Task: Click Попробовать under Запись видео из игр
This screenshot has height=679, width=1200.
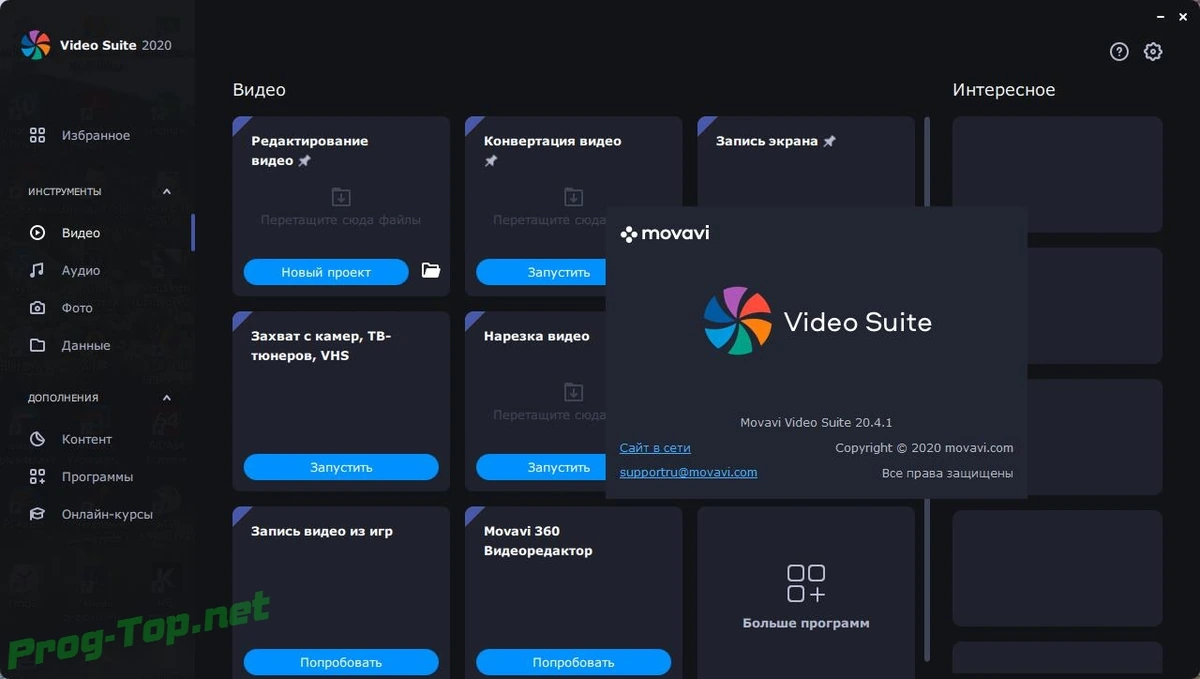Action: (x=341, y=662)
